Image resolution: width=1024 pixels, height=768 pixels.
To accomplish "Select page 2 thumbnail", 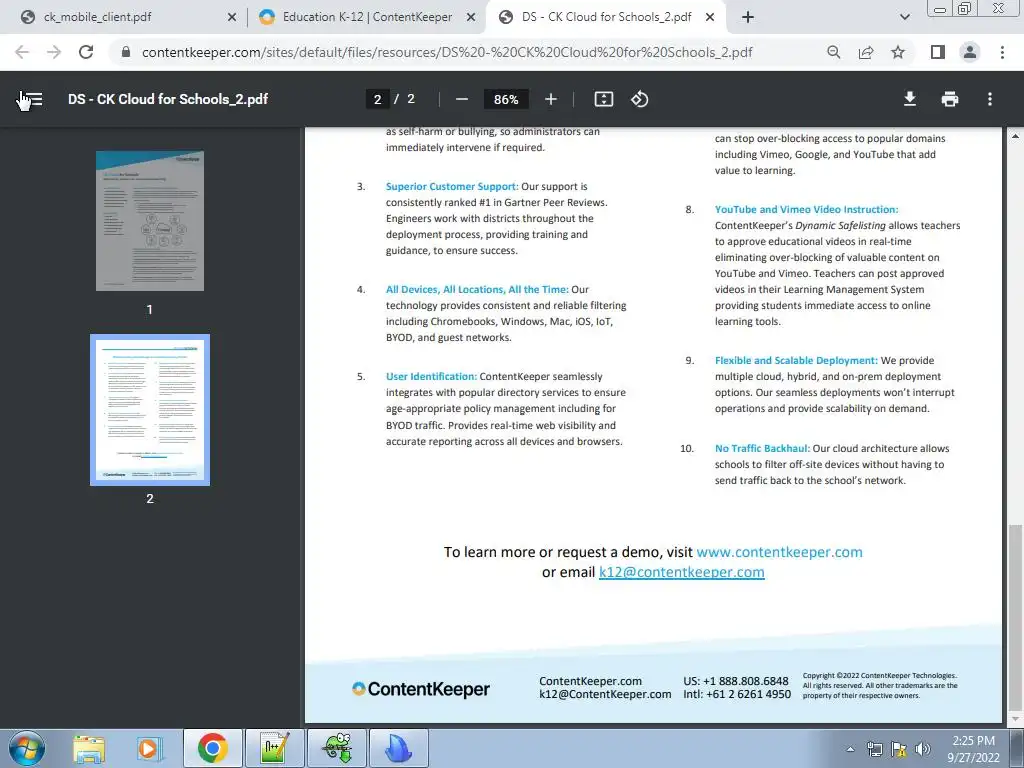I will [x=150, y=410].
